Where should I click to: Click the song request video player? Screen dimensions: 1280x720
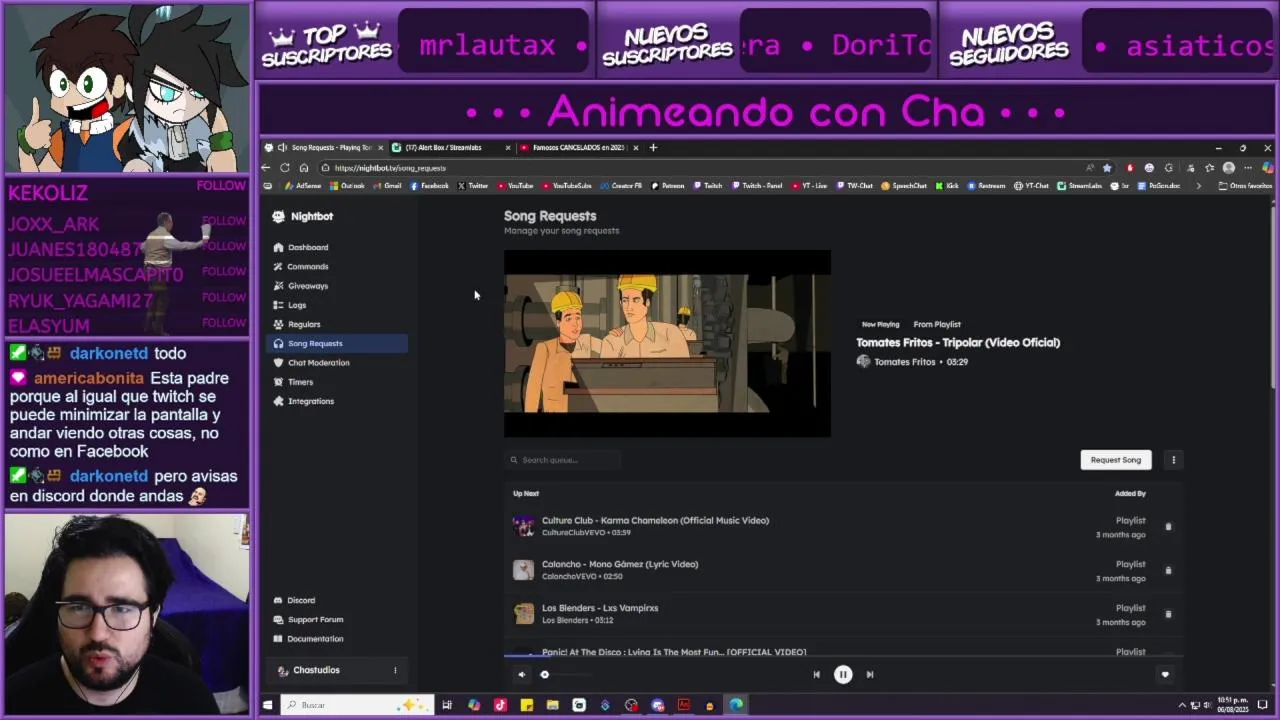point(667,343)
